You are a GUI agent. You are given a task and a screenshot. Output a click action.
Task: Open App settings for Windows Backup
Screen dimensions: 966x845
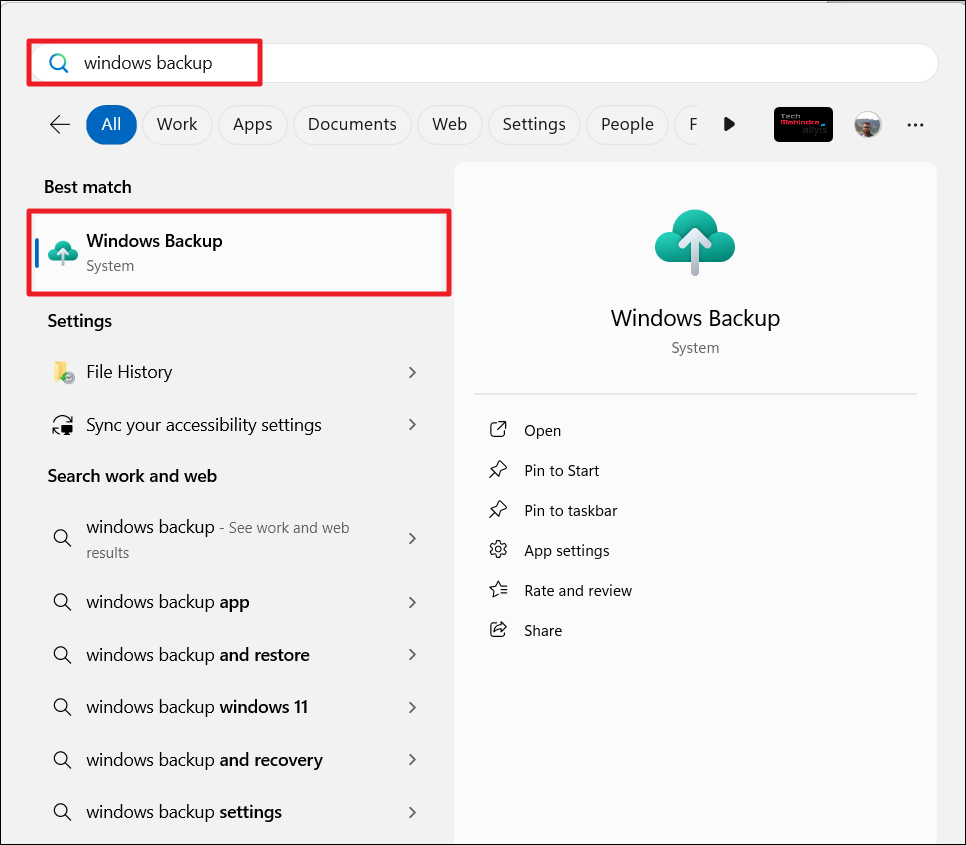[566, 551]
